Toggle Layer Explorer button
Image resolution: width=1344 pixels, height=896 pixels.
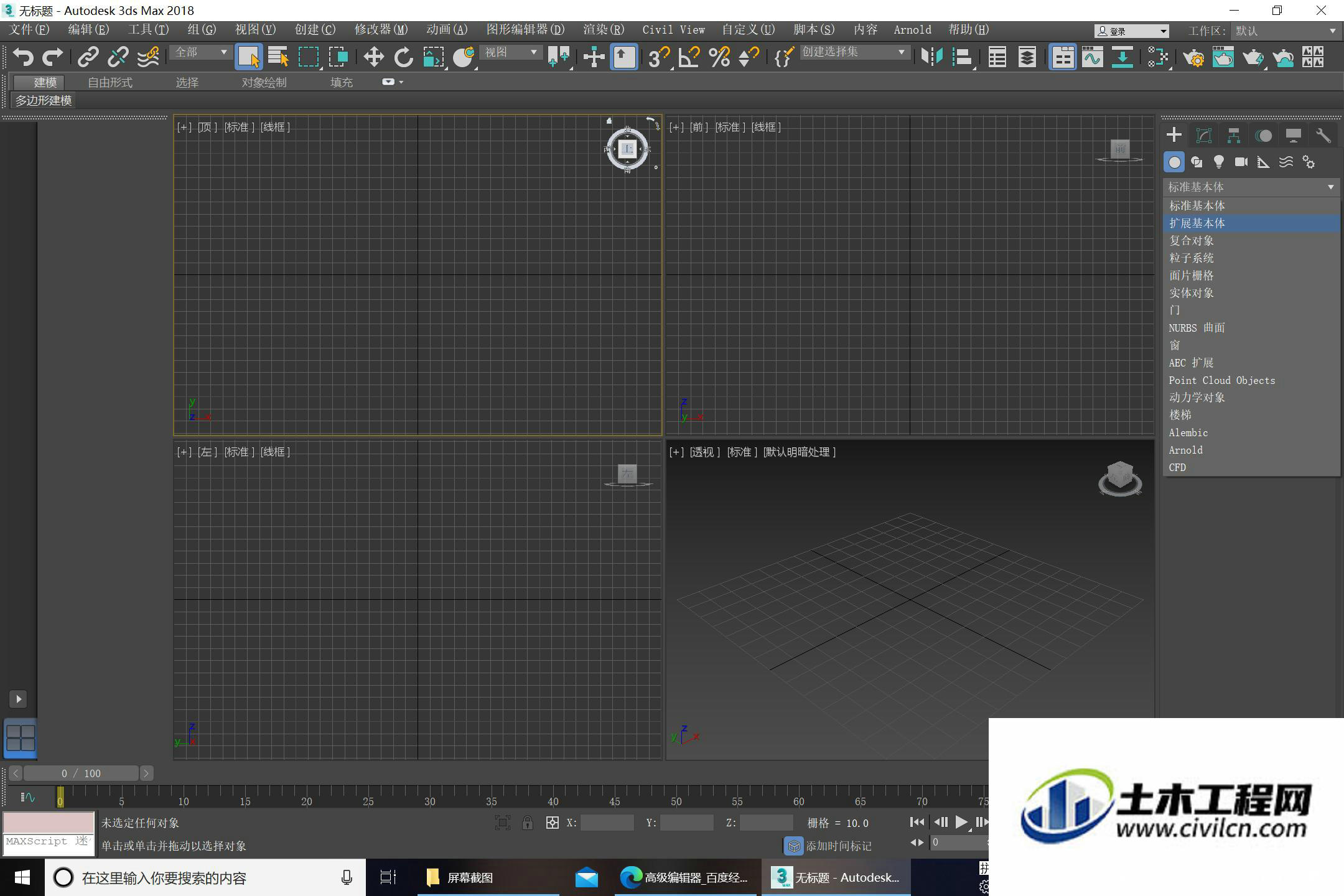click(1027, 57)
